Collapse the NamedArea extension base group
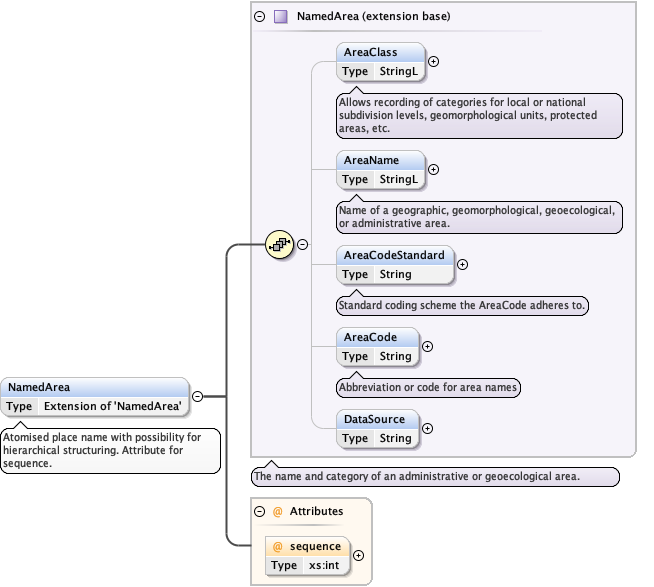 (x=260, y=16)
